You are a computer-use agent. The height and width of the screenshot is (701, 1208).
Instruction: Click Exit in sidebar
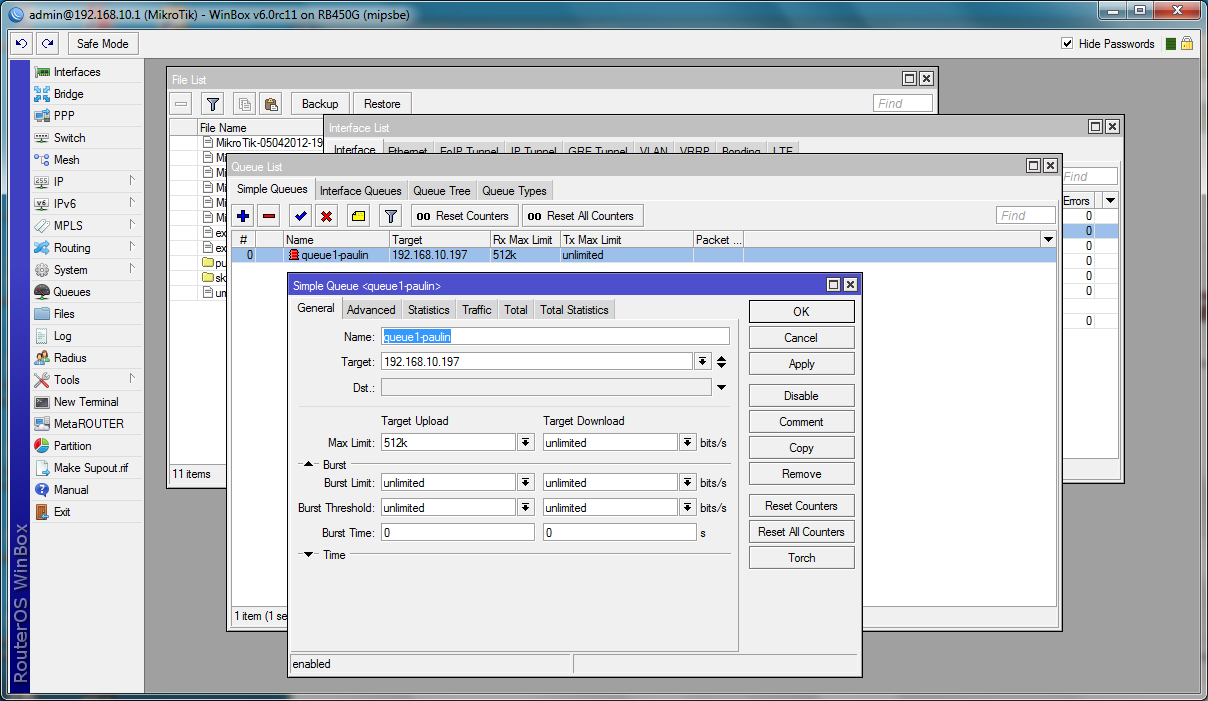(x=62, y=512)
